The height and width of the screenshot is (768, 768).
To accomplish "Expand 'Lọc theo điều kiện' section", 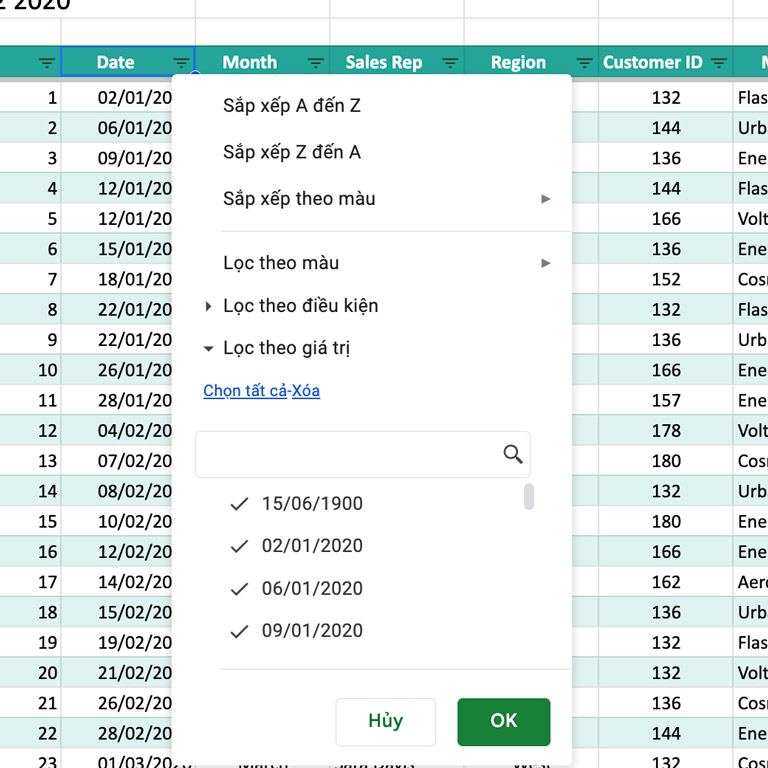I will click(300, 306).
